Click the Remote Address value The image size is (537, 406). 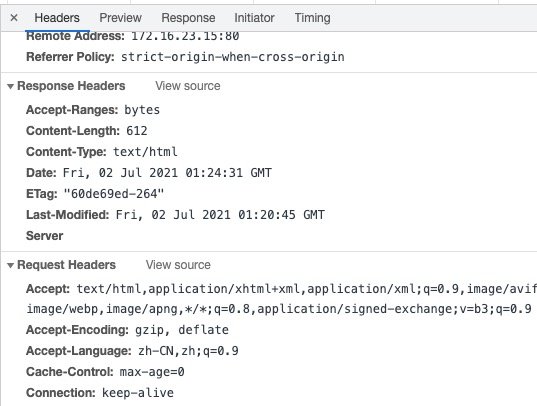pyautogui.click(x=185, y=36)
